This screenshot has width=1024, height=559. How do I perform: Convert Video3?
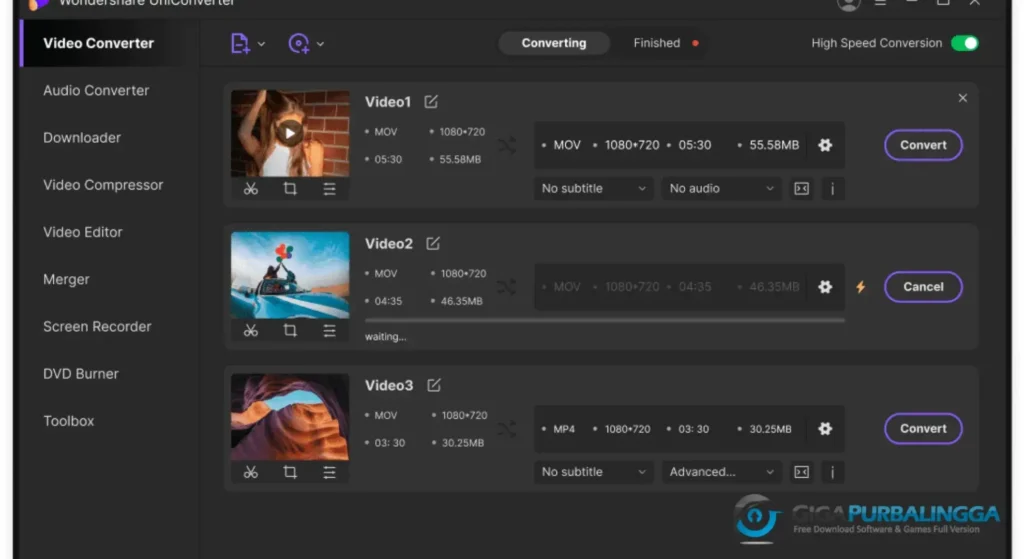(923, 428)
